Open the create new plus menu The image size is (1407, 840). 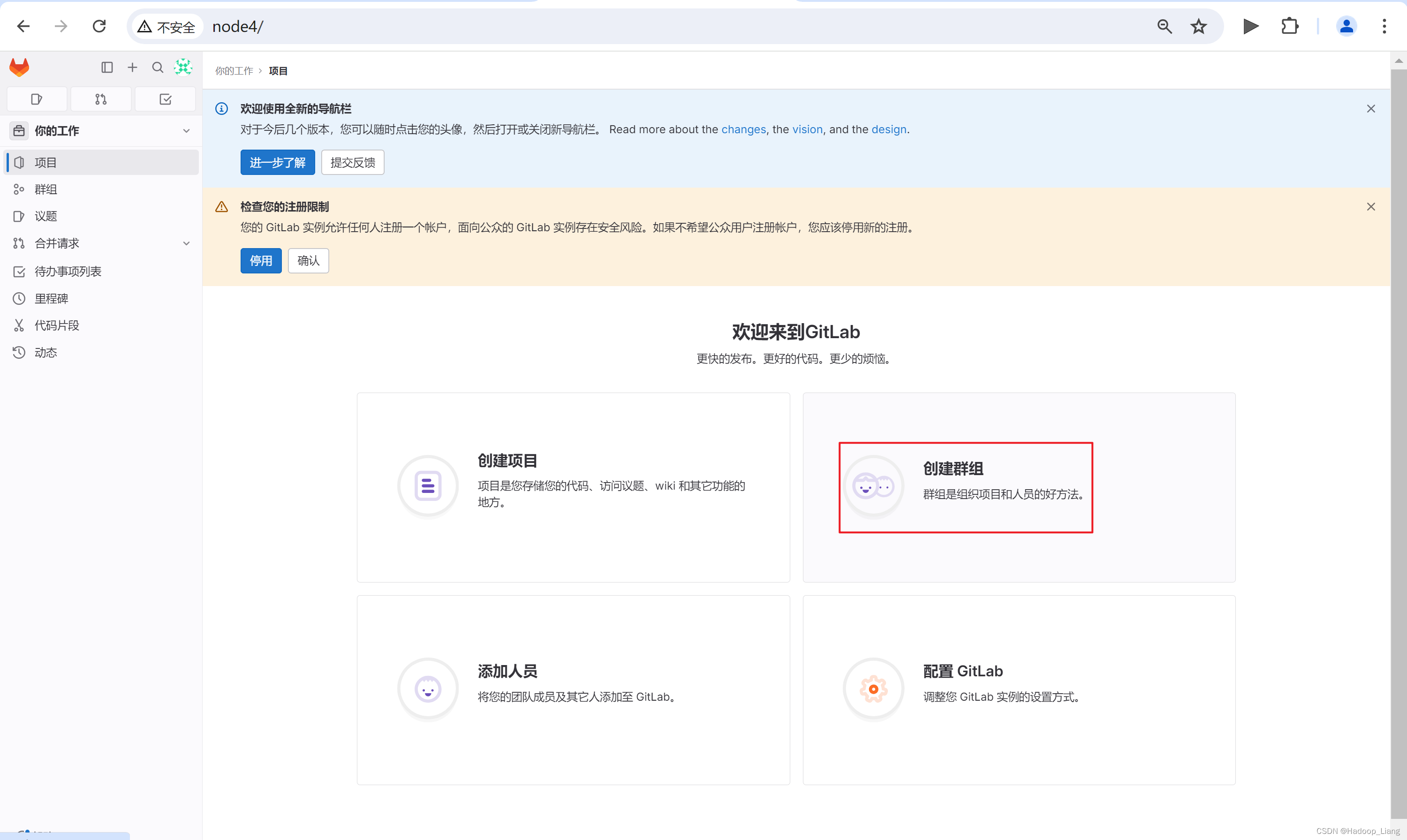click(x=132, y=68)
